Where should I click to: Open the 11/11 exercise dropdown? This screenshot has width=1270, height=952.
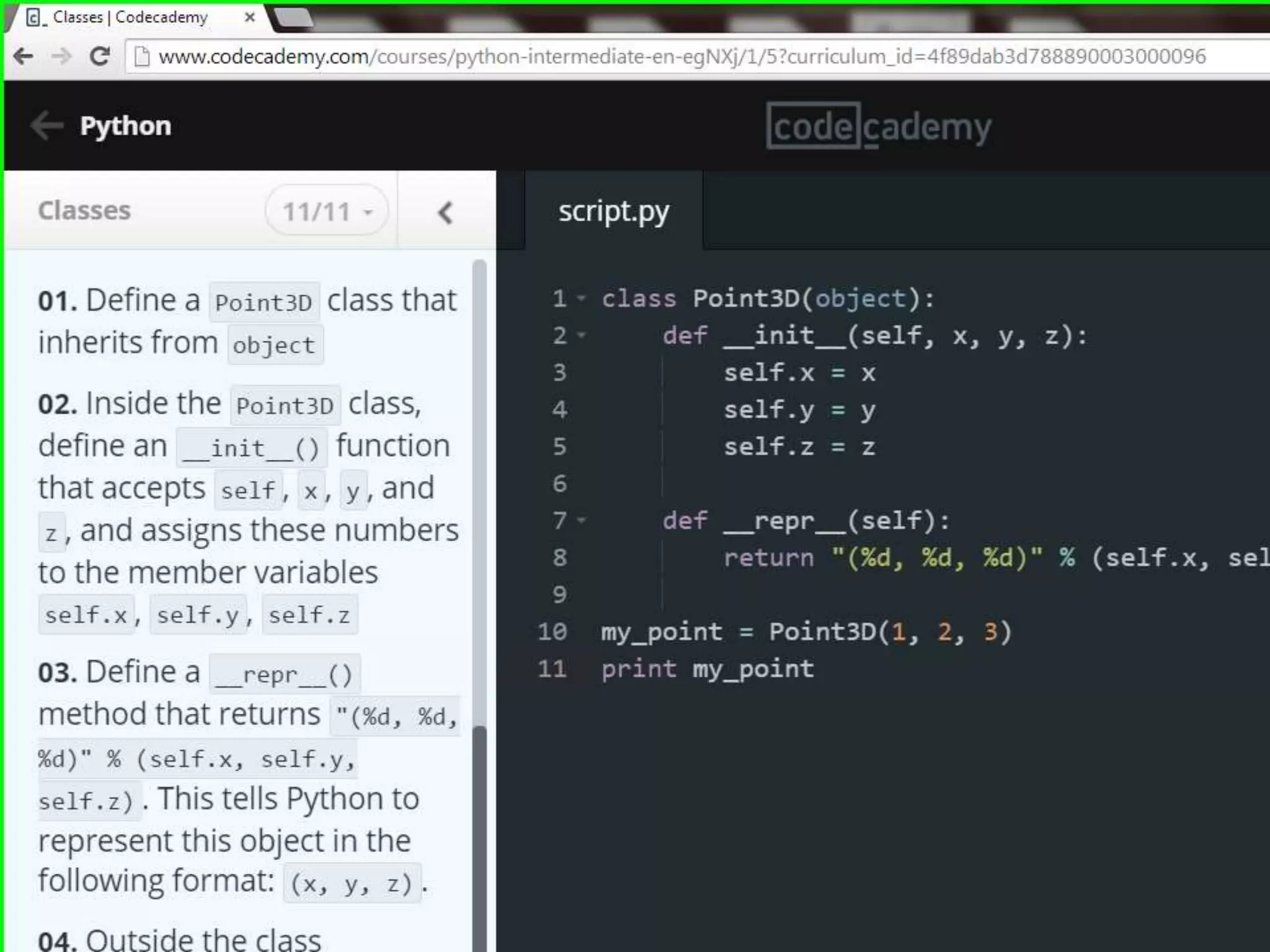pyautogui.click(x=327, y=211)
